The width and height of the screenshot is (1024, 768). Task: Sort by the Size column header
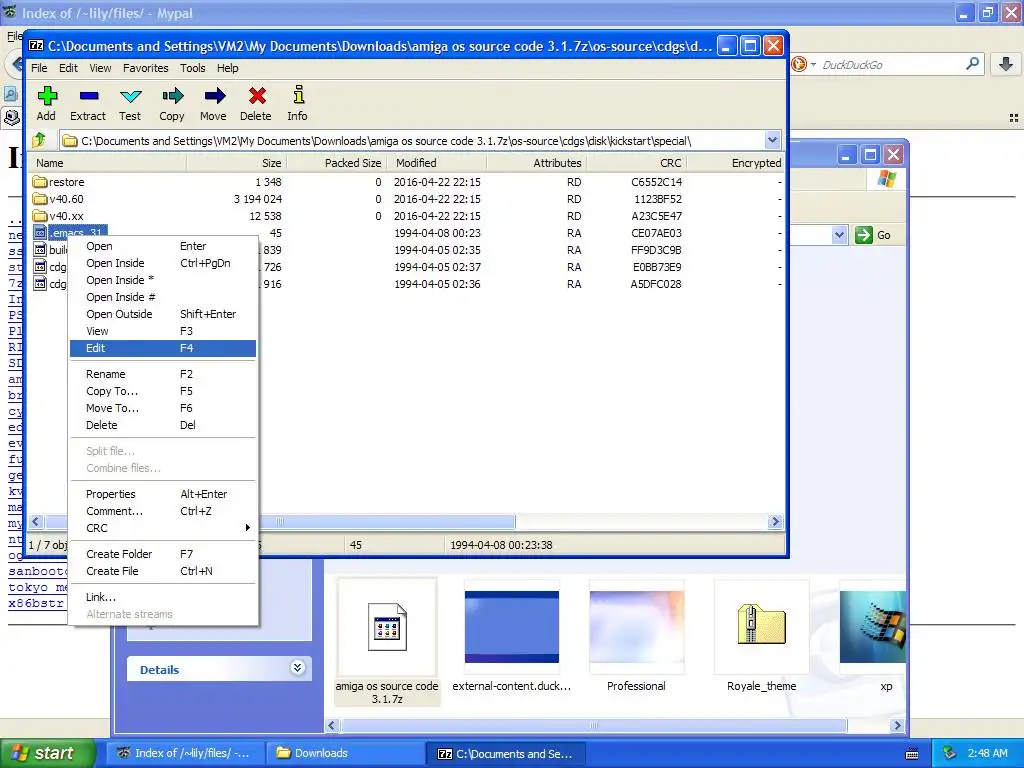[236, 163]
